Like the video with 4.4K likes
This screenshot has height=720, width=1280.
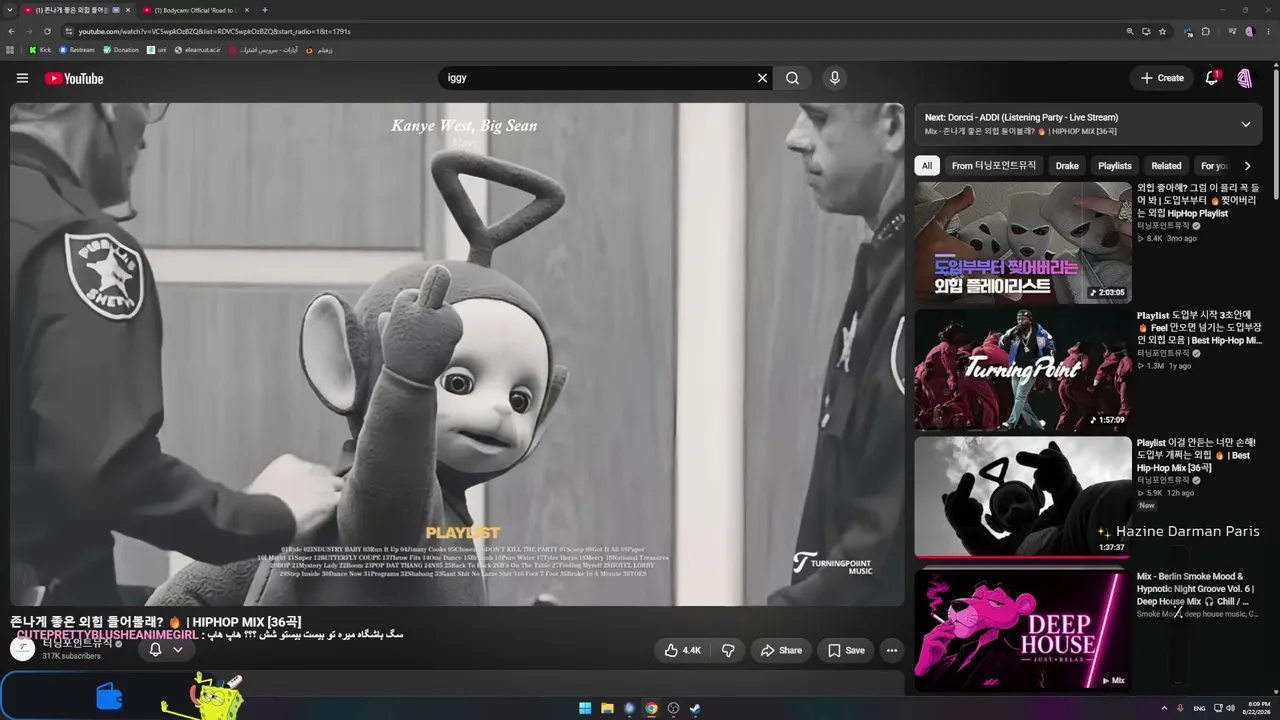pos(683,650)
